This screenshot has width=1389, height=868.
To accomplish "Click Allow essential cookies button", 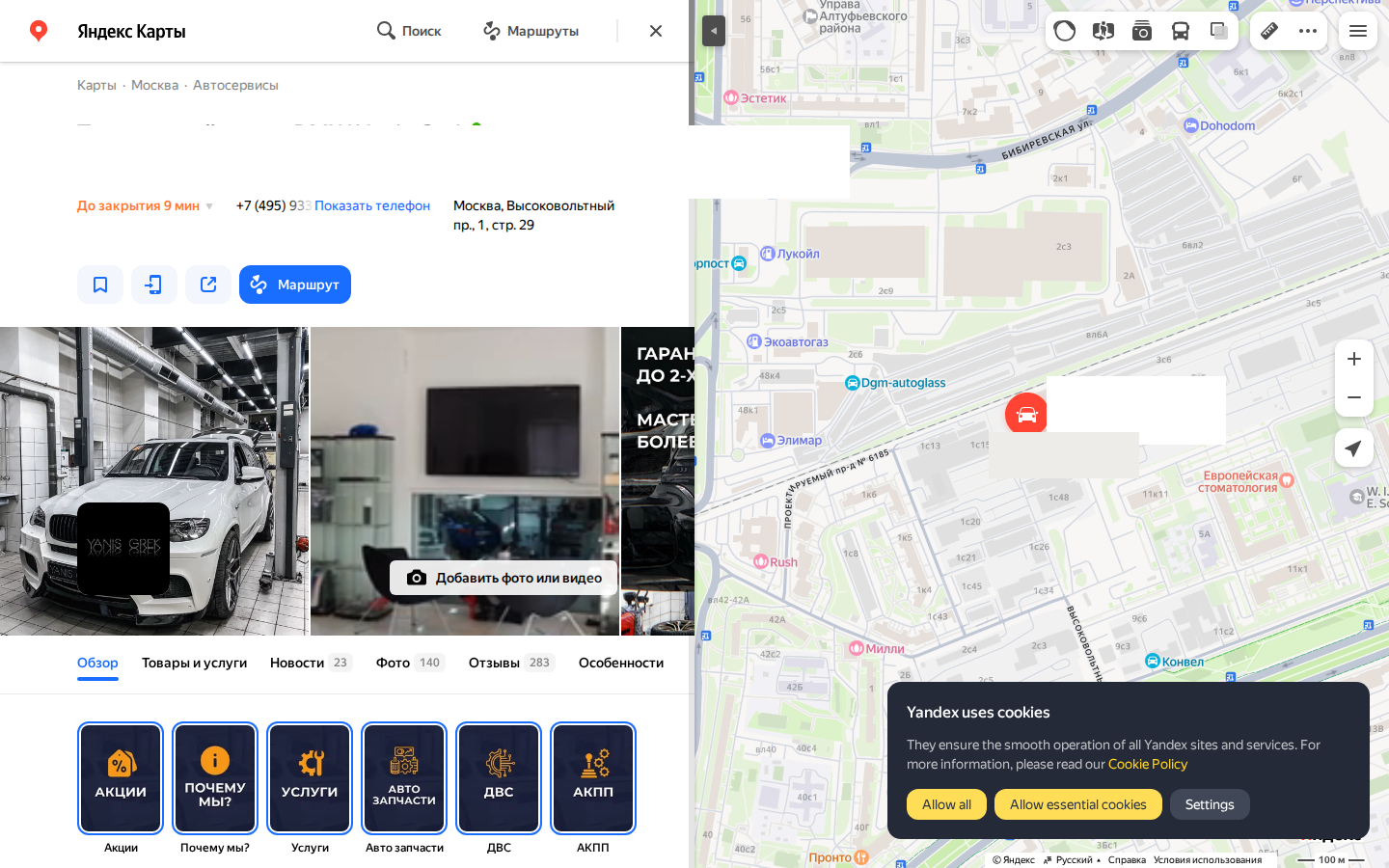I will click(1078, 804).
